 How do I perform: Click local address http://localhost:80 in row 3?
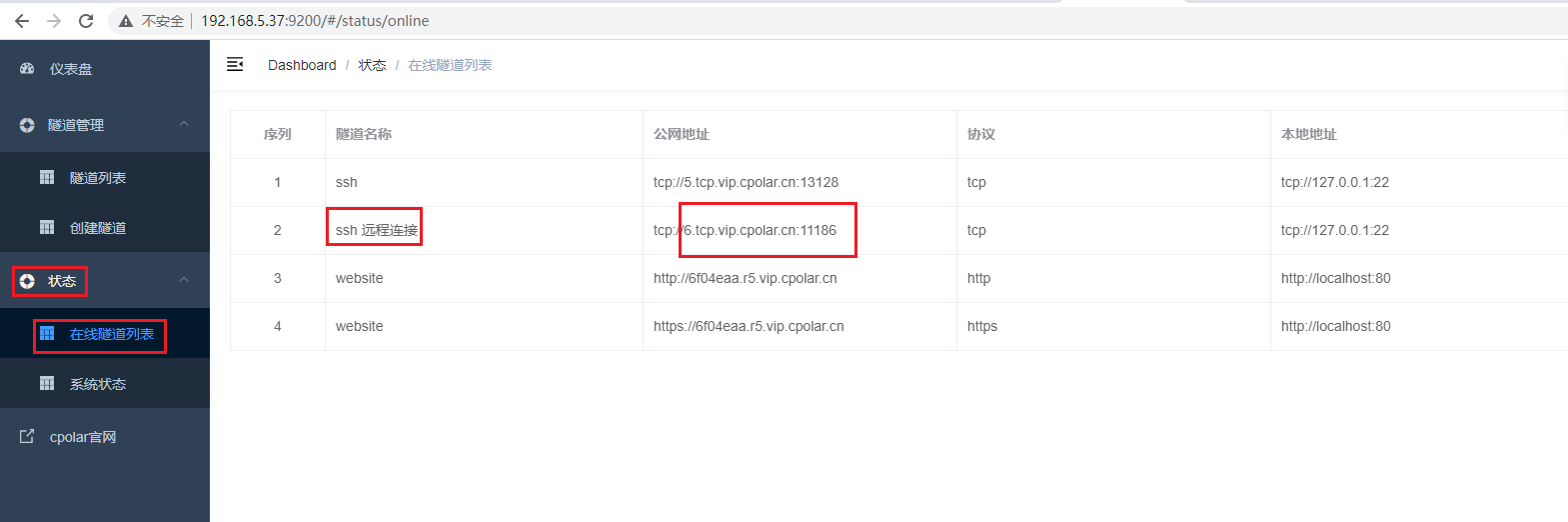tap(1336, 278)
